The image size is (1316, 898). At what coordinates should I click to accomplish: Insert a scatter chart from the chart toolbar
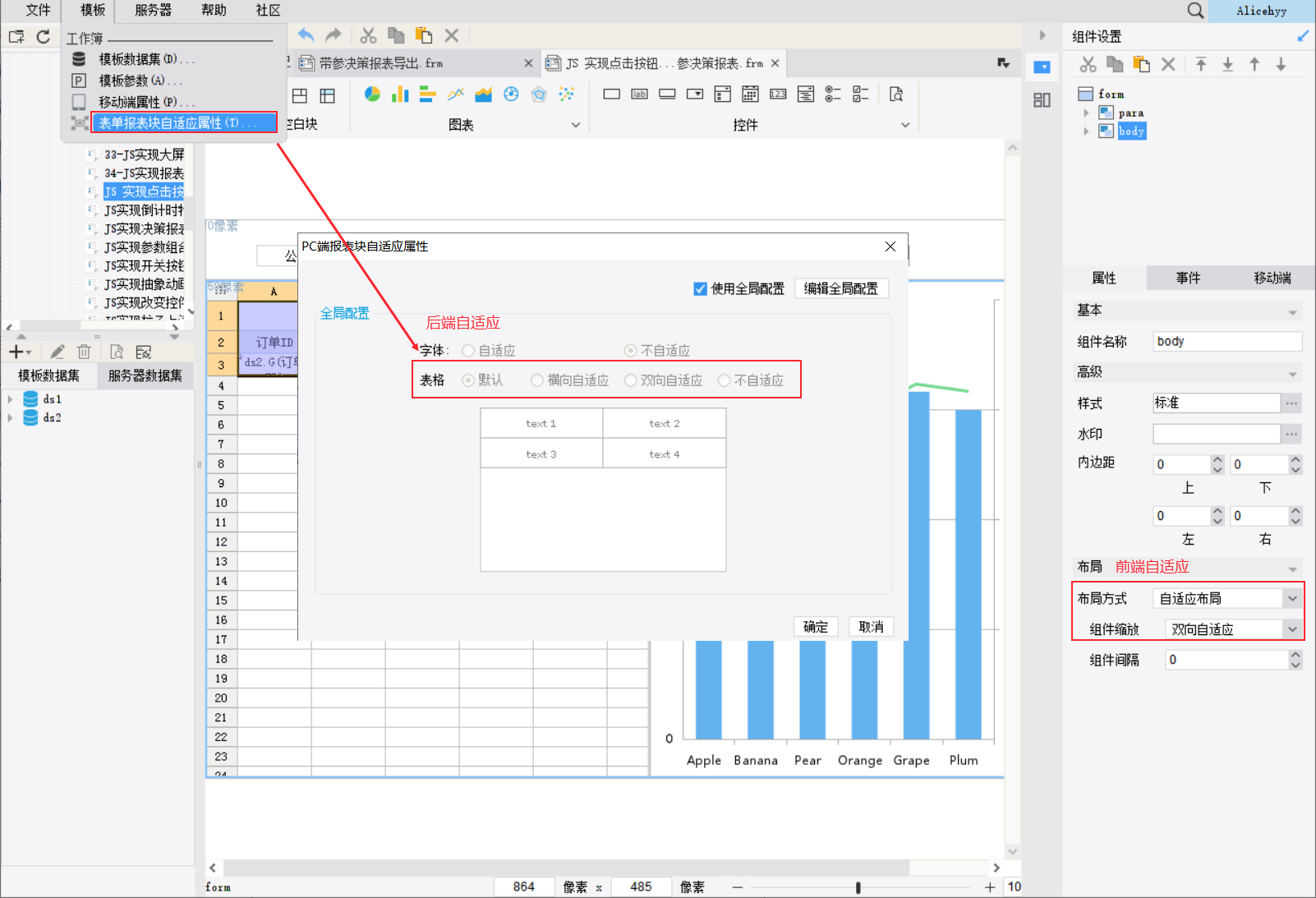pos(567,94)
